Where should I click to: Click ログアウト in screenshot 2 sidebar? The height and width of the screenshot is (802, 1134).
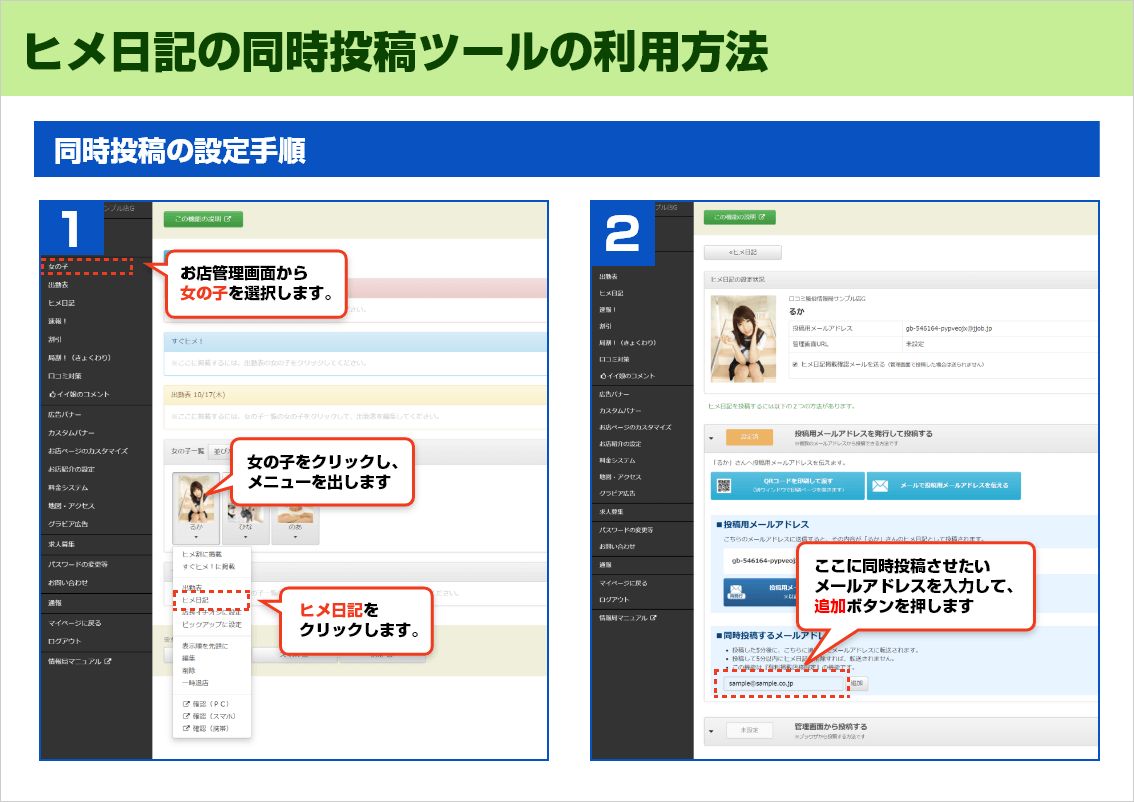pyautogui.click(x=614, y=600)
